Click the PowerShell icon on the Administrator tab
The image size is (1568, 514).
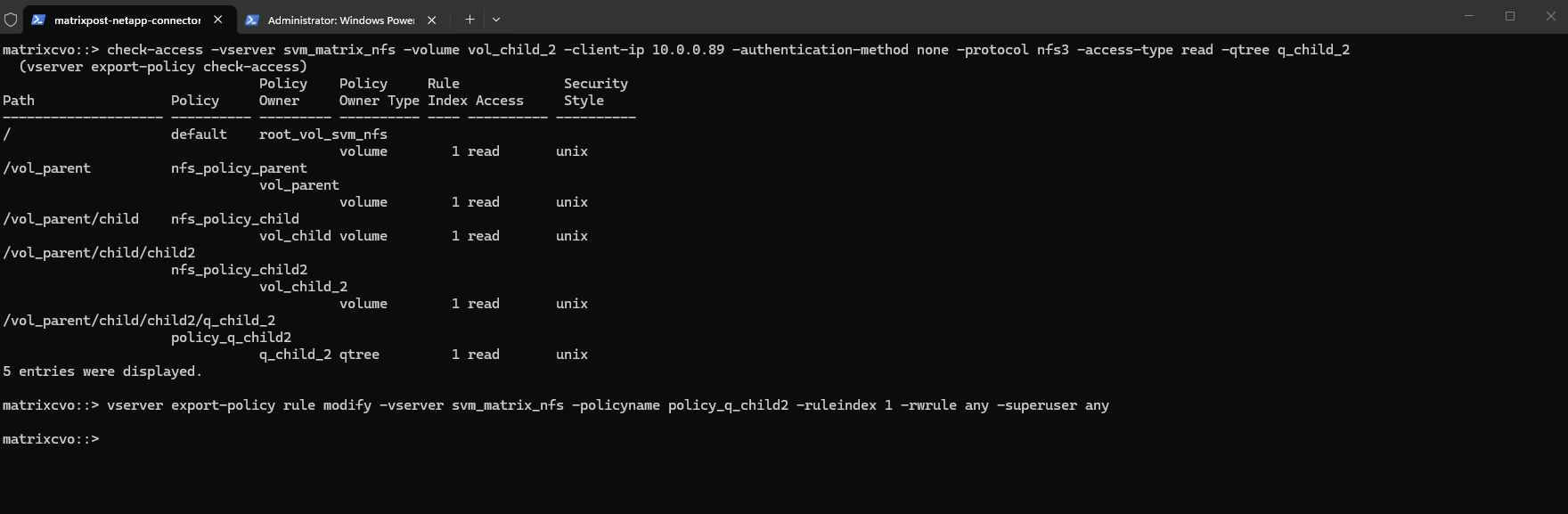click(x=252, y=20)
